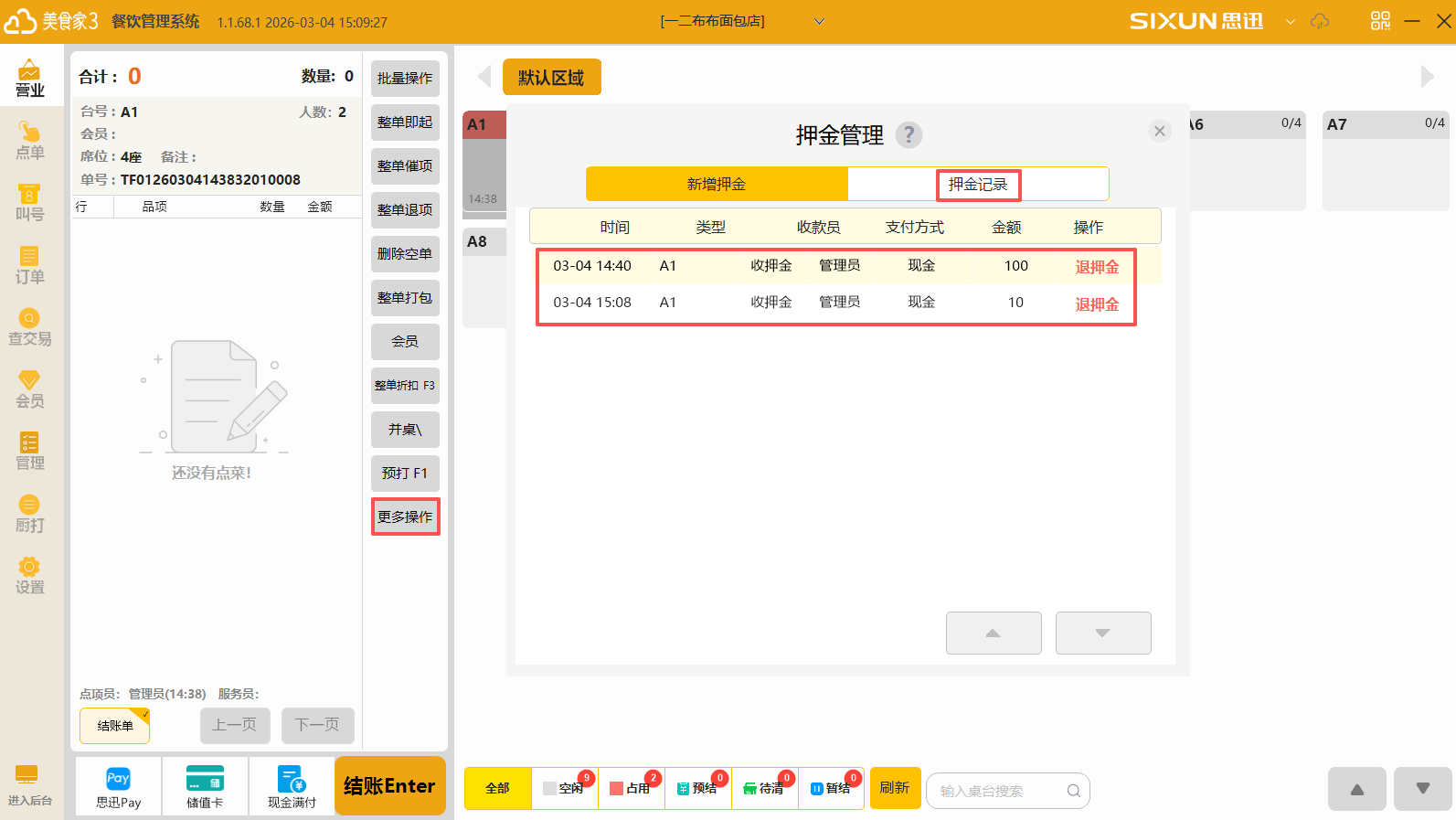Filter tables by 空闲 status
This screenshot has width=1456, height=820.
point(565,788)
